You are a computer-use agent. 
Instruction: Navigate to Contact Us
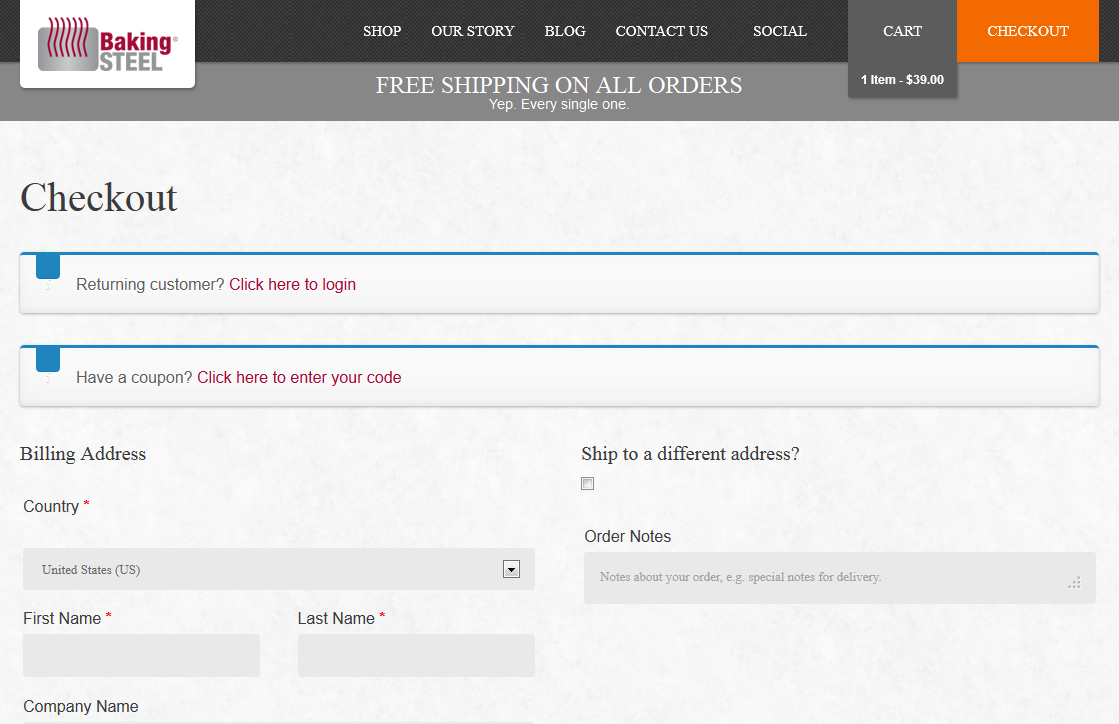click(661, 31)
